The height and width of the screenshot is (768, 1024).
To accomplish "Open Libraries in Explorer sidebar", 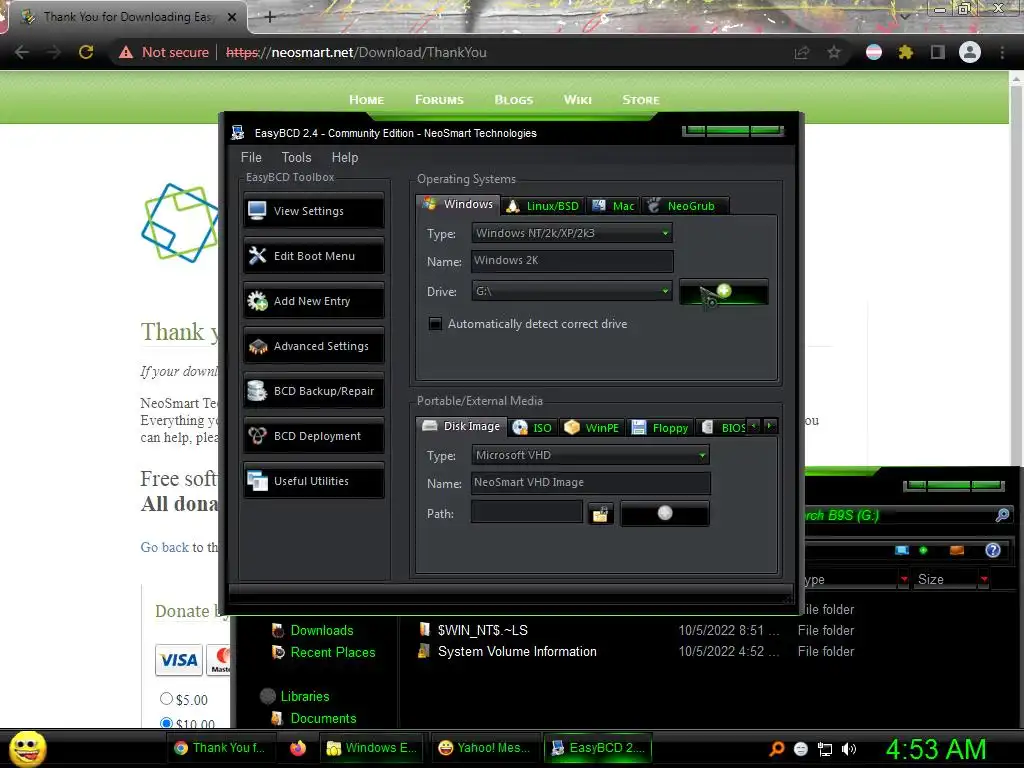I will (304, 696).
